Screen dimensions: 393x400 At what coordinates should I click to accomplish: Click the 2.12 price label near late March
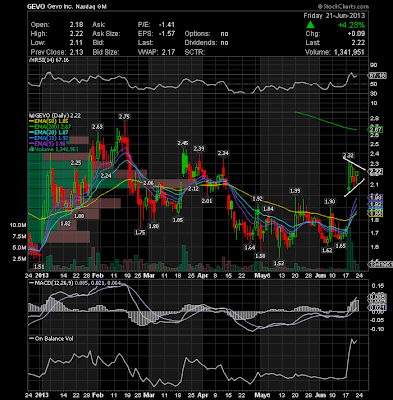[x=193, y=189]
